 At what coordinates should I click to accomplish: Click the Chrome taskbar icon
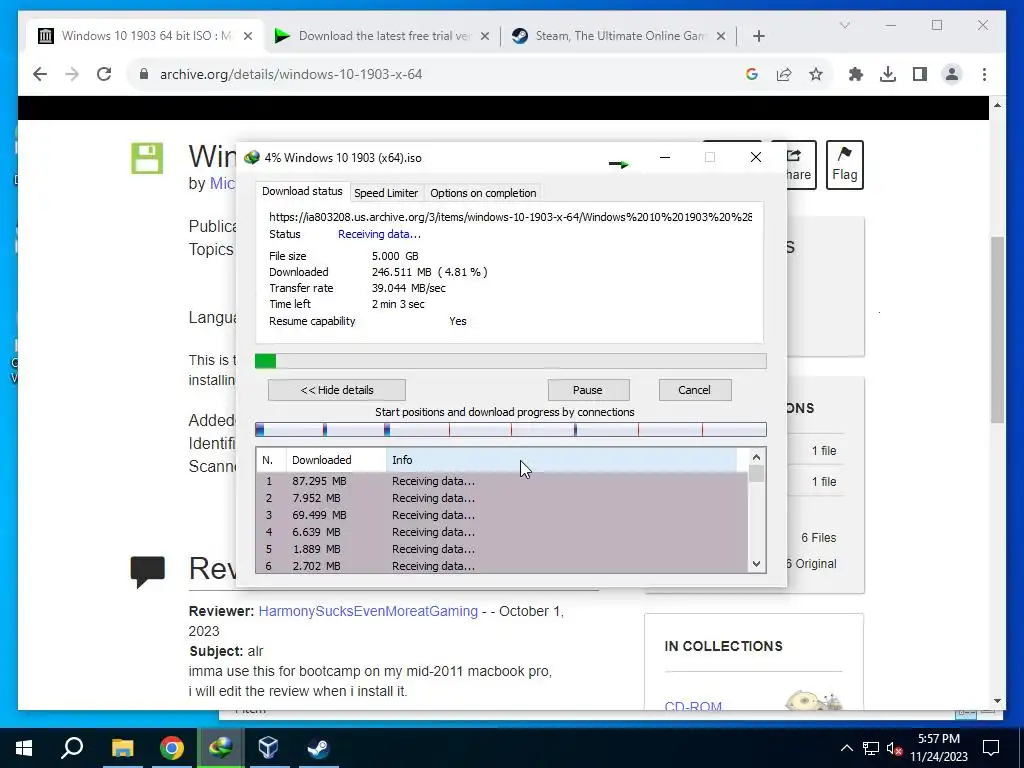click(x=172, y=748)
